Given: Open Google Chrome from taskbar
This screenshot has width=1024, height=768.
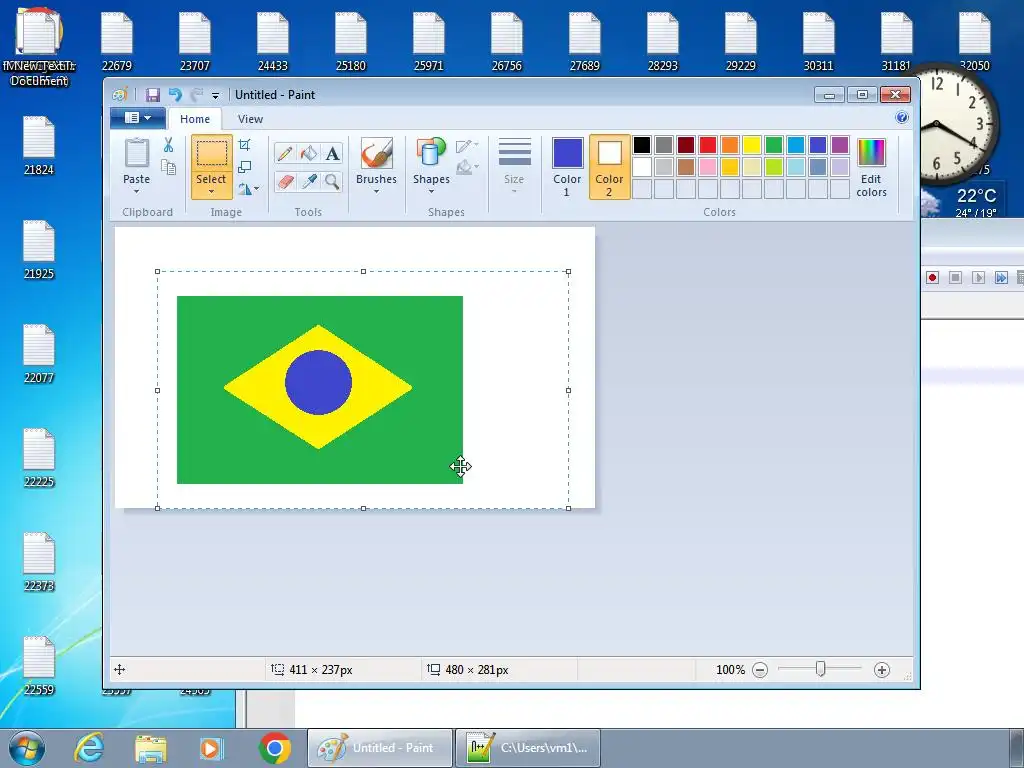Looking at the screenshot, I should tap(274, 748).
